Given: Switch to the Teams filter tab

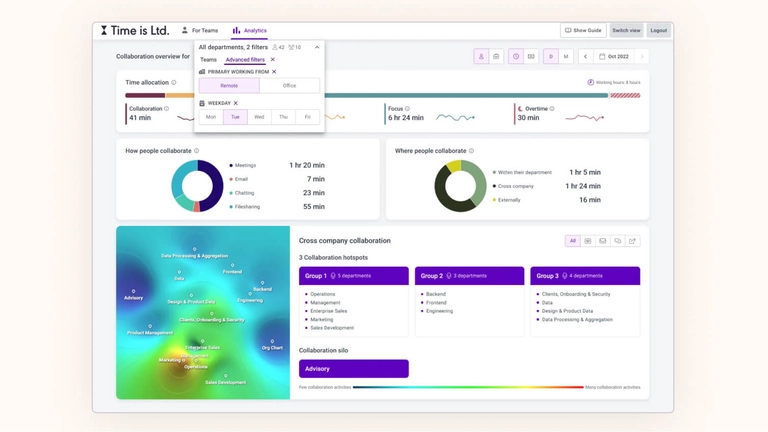Looking at the screenshot, I should pos(208,60).
